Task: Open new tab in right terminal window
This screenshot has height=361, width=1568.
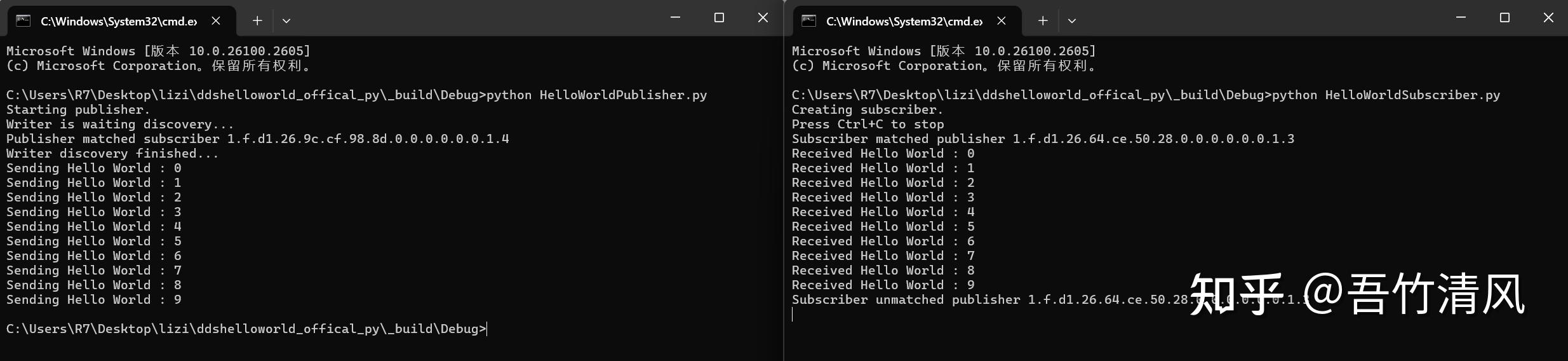Action: coord(1043,21)
